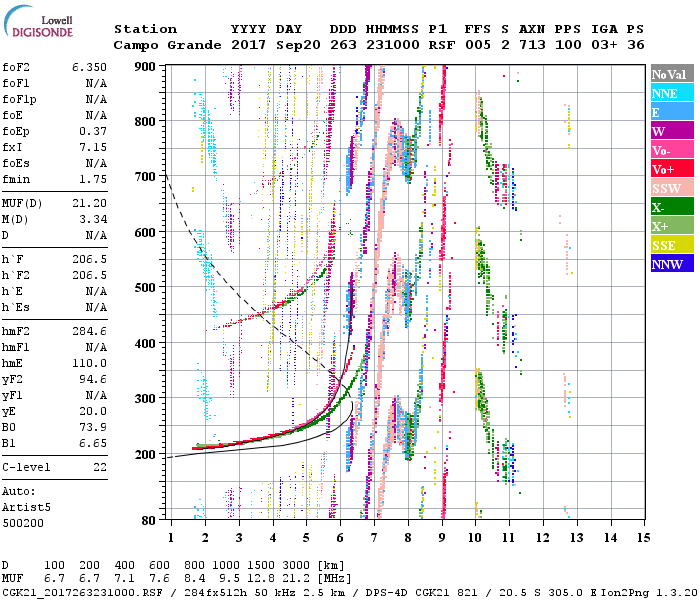Click the RSF program value
Image resolution: width=700 pixels, height=600 pixels.
click(x=442, y=45)
